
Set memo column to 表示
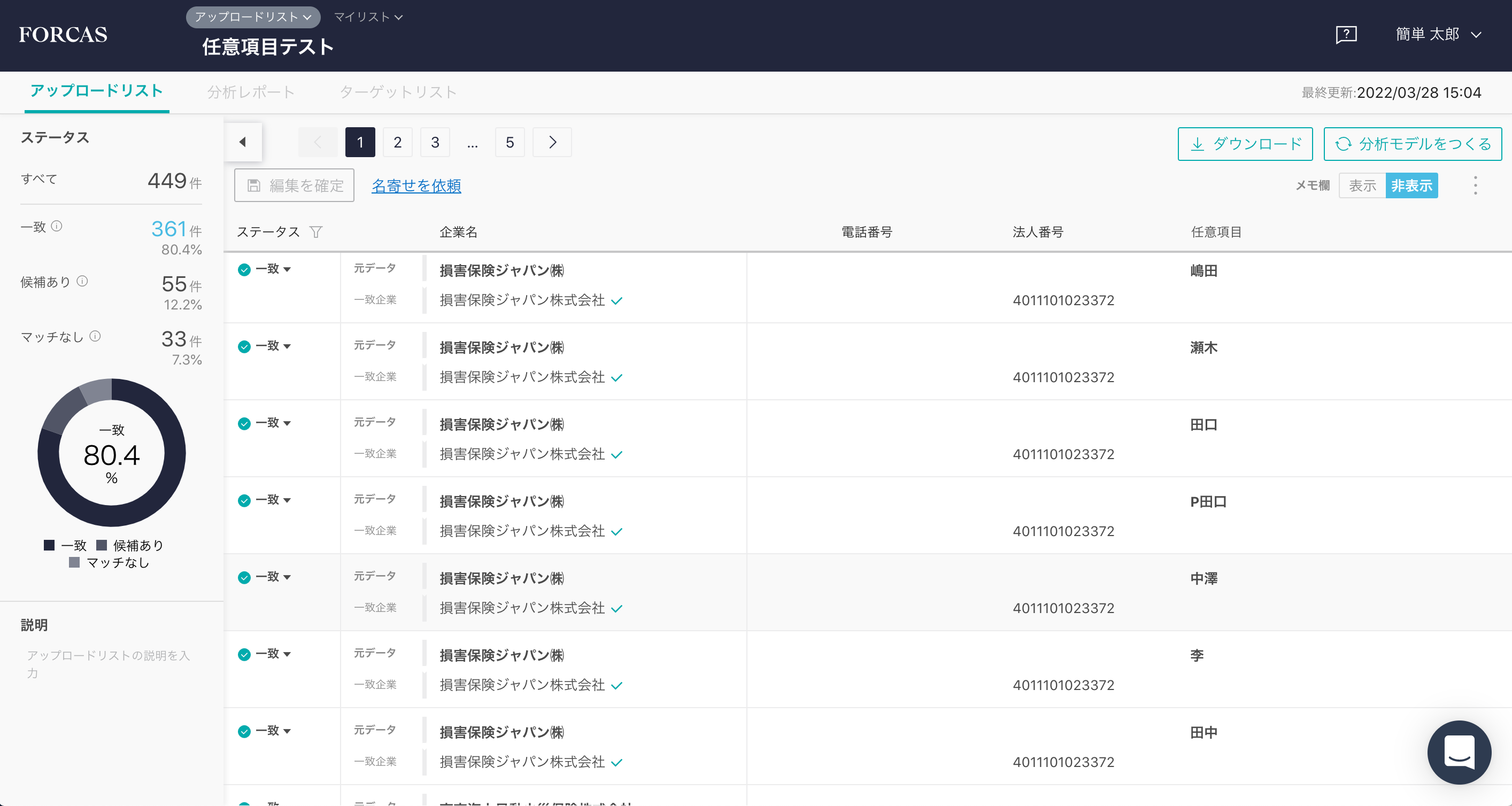click(x=1362, y=186)
